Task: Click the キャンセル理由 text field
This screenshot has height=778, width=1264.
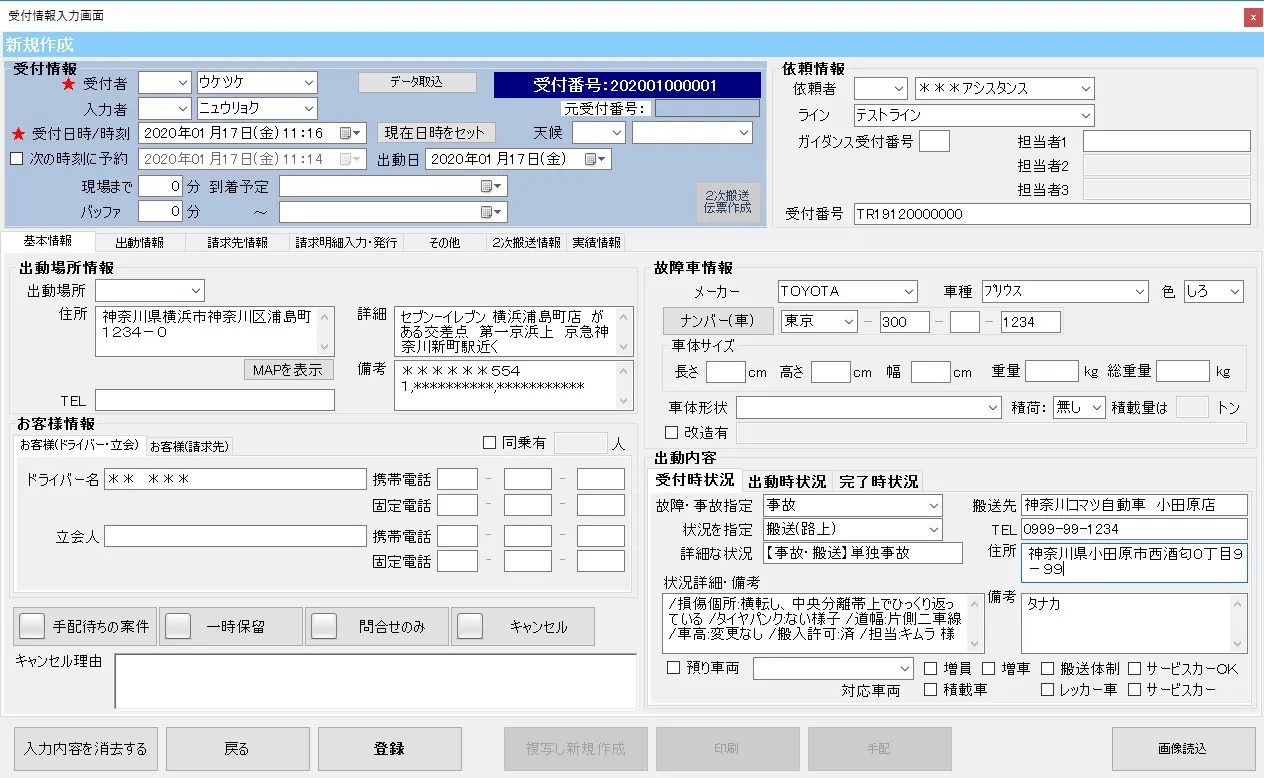Action: pyautogui.click(x=375, y=681)
